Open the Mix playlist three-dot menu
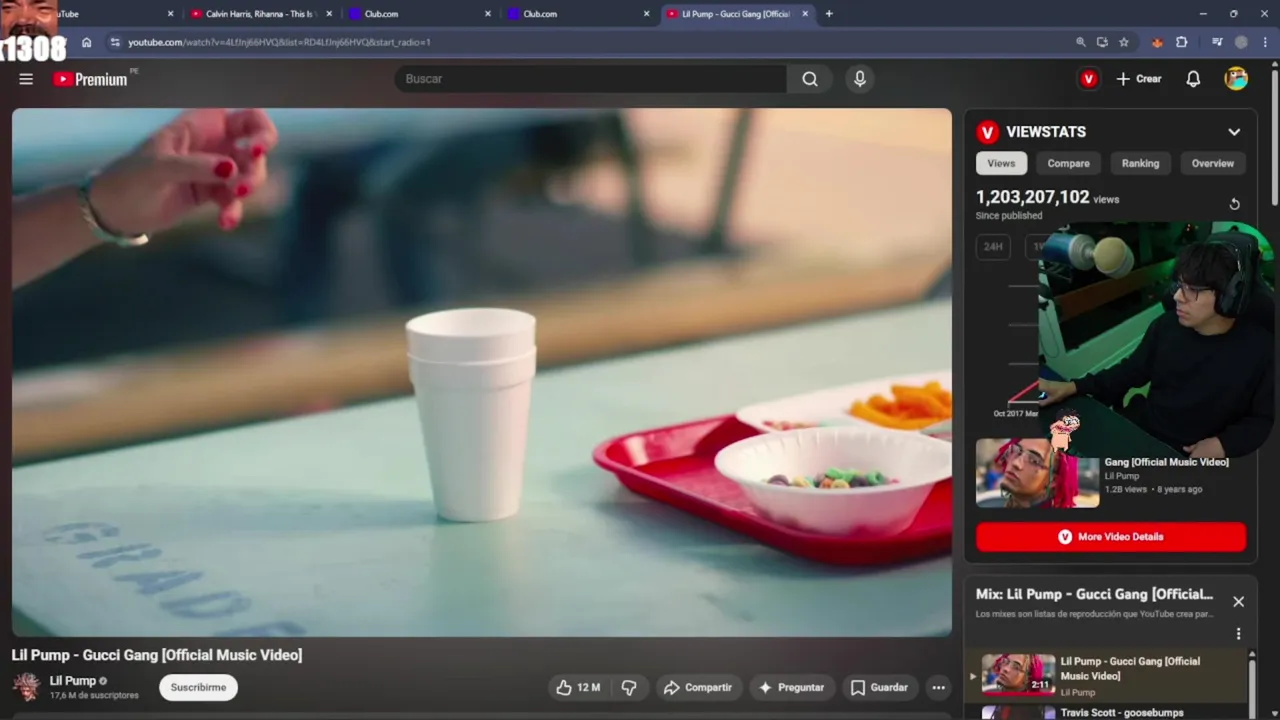This screenshot has width=1280, height=720. coord(1238,634)
